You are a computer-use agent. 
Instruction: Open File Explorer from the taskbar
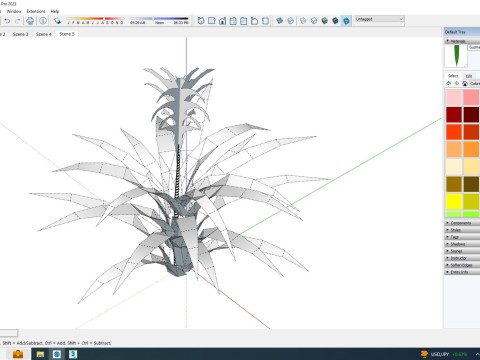click(x=40, y=354)
